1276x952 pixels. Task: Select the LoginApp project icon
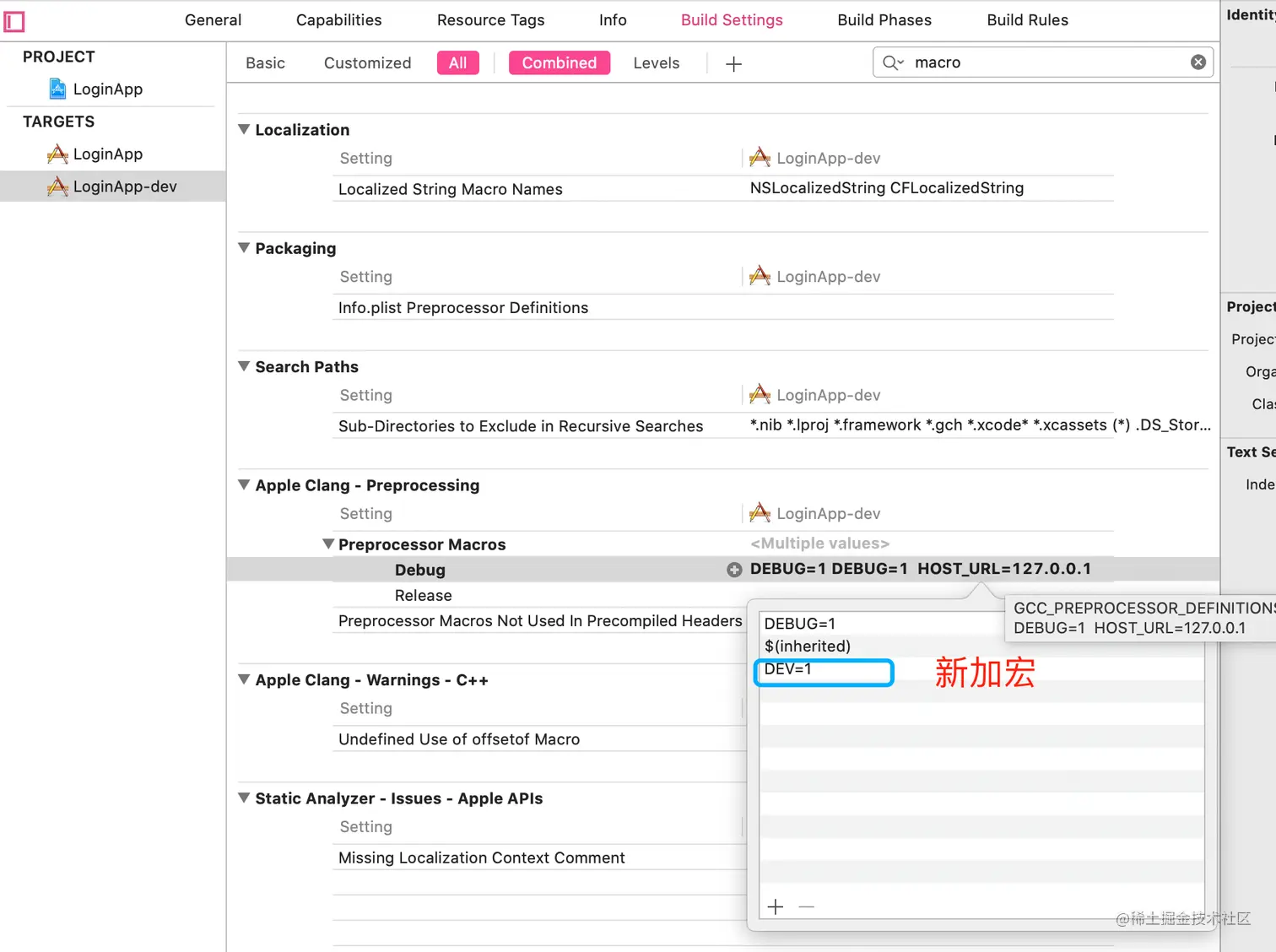point(57,89)
